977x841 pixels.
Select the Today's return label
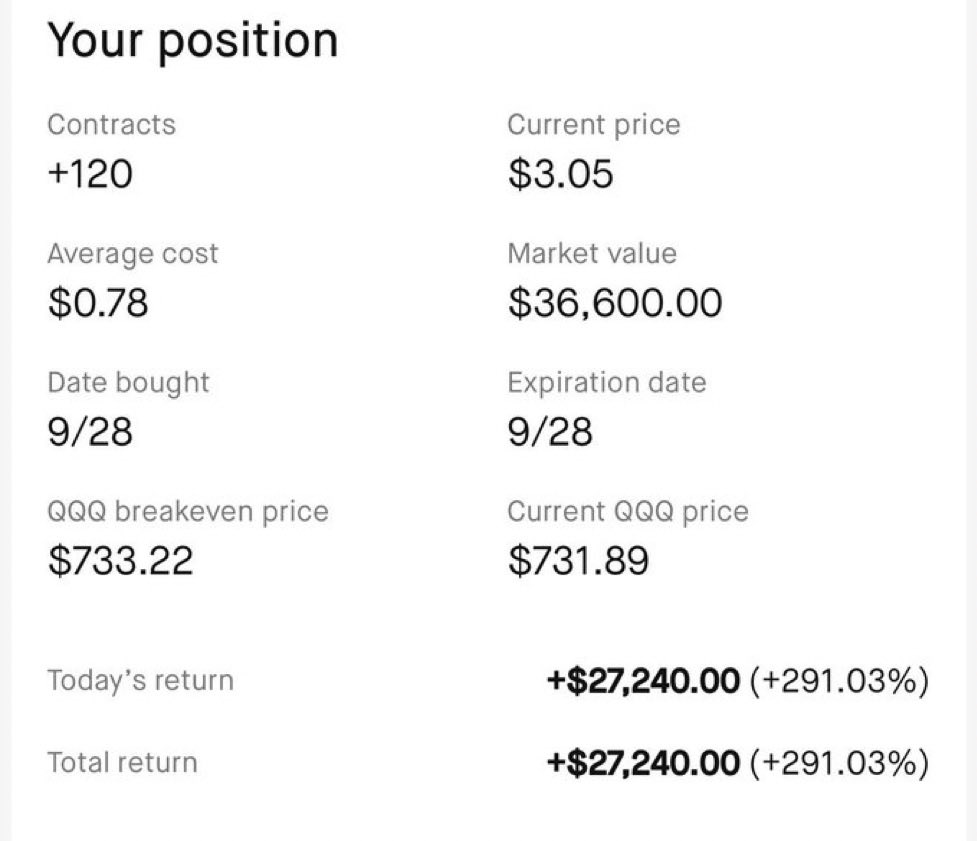(x=141, y=680)
